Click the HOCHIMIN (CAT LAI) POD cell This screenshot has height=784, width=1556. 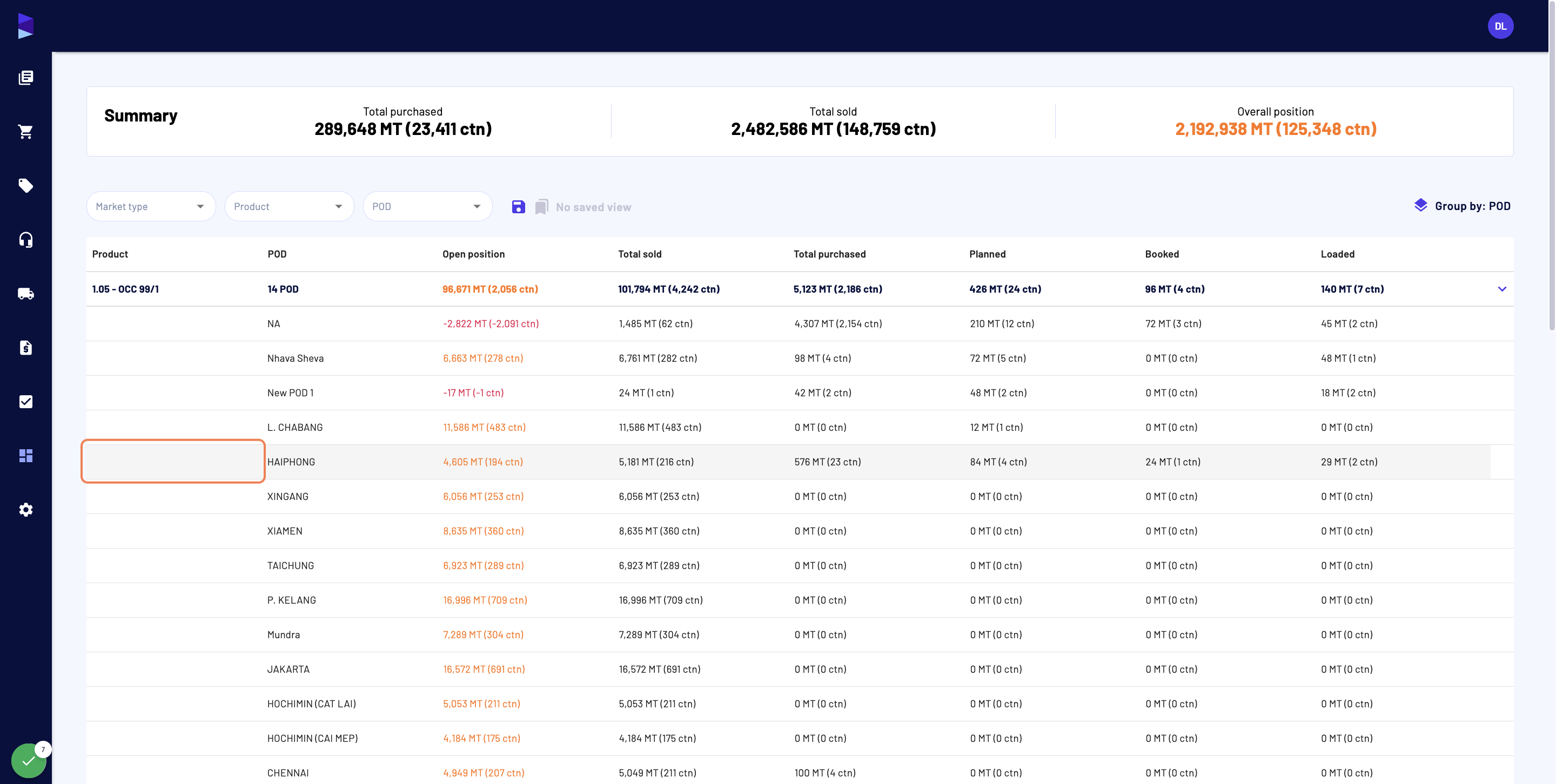tap(312, 704)
